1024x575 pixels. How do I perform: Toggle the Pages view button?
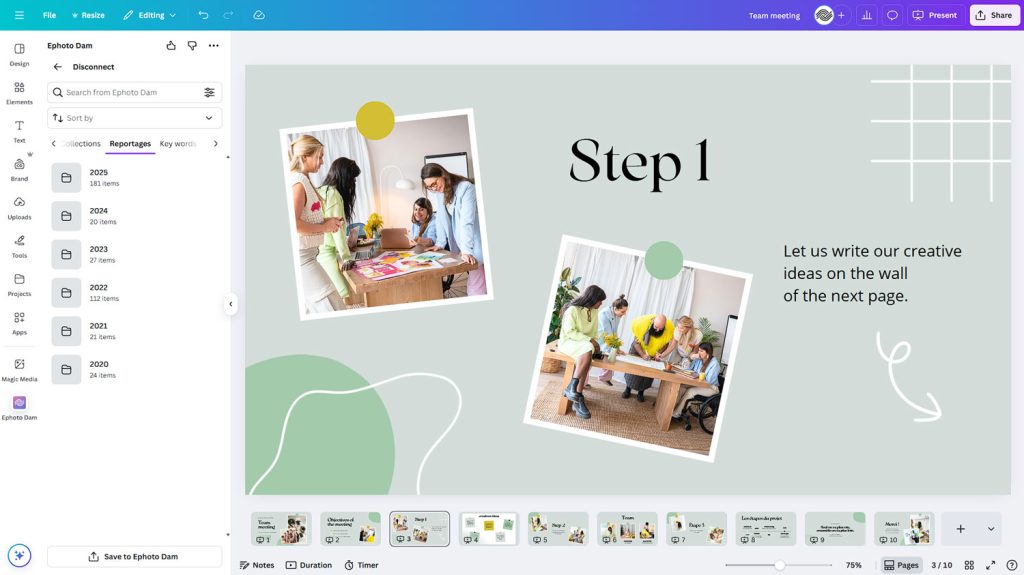tap(901, 565)
